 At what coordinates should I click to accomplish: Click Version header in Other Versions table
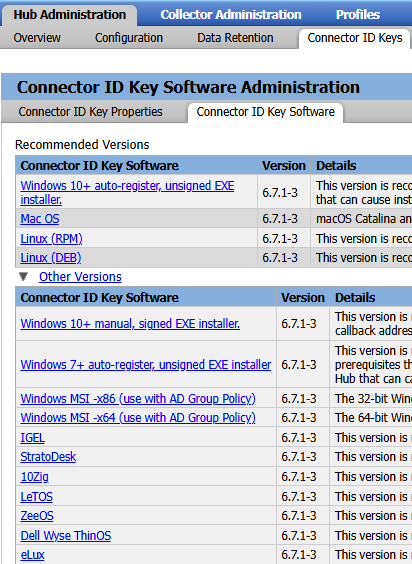pyautogui.click(x=303, y=297)
